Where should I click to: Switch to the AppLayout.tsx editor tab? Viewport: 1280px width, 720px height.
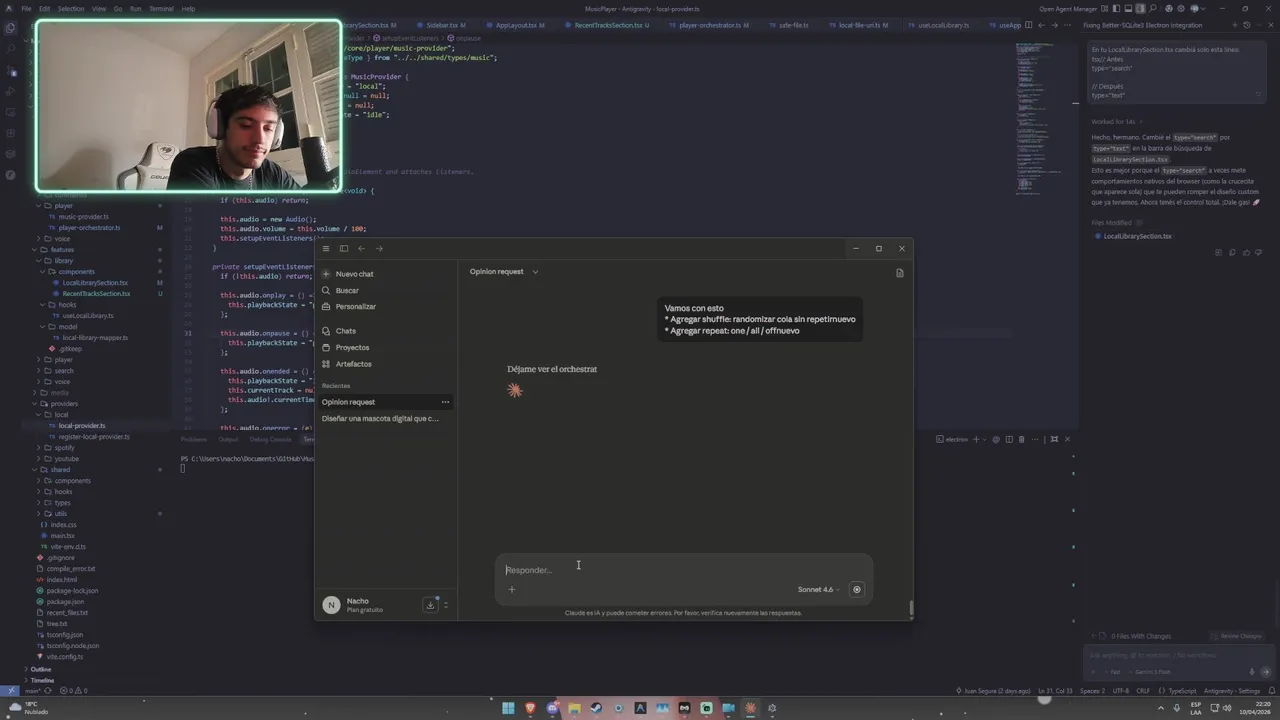[517, 25]
